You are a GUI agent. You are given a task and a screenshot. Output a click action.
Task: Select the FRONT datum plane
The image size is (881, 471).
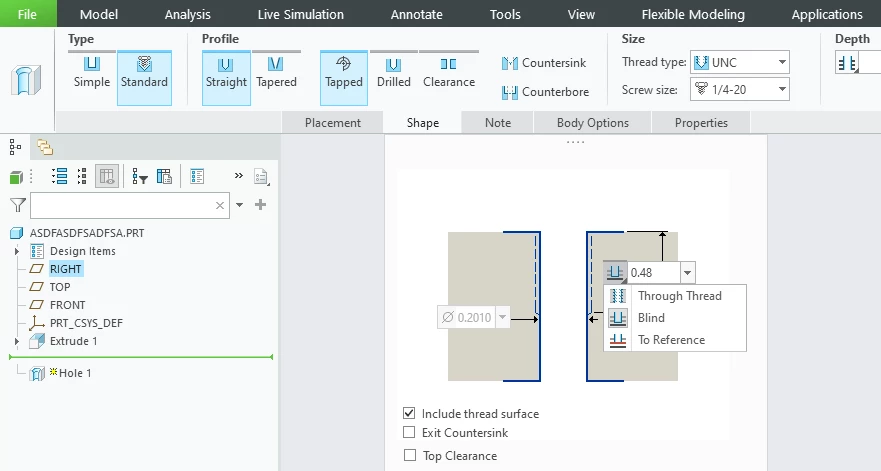click(x=67, y=305)
